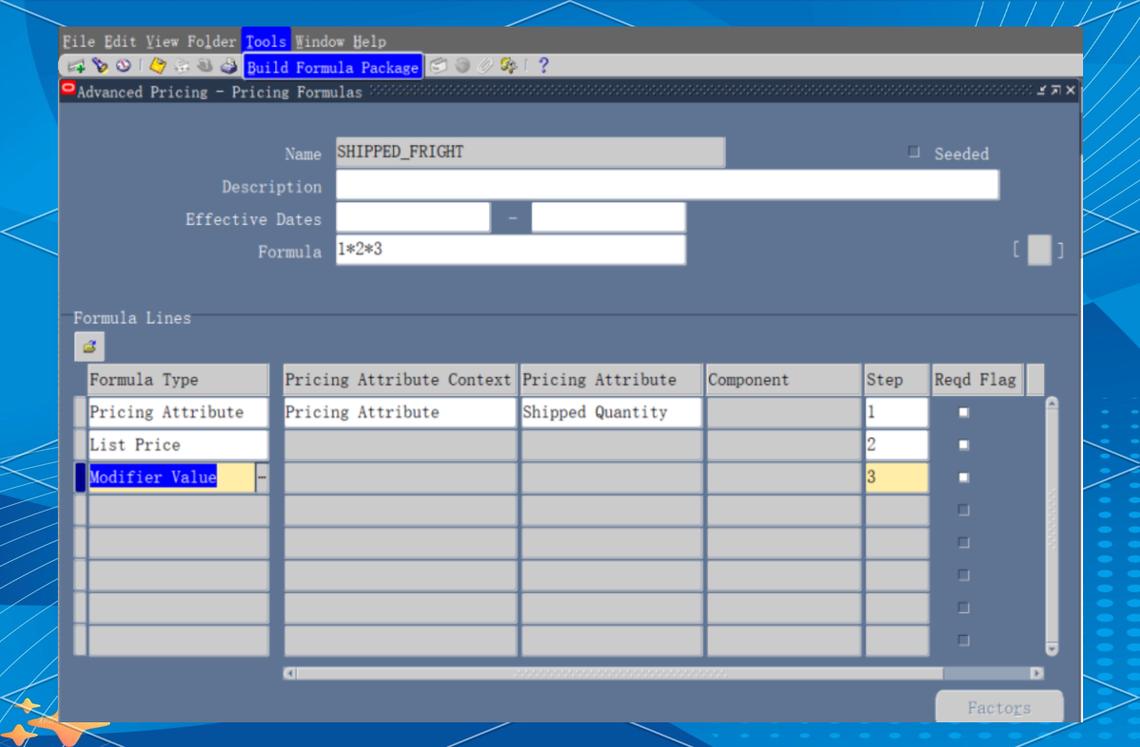Screen dimensions: 1140x747
Task: Check Reqd Flag for the step 3 row
Action: pos(964,478)
